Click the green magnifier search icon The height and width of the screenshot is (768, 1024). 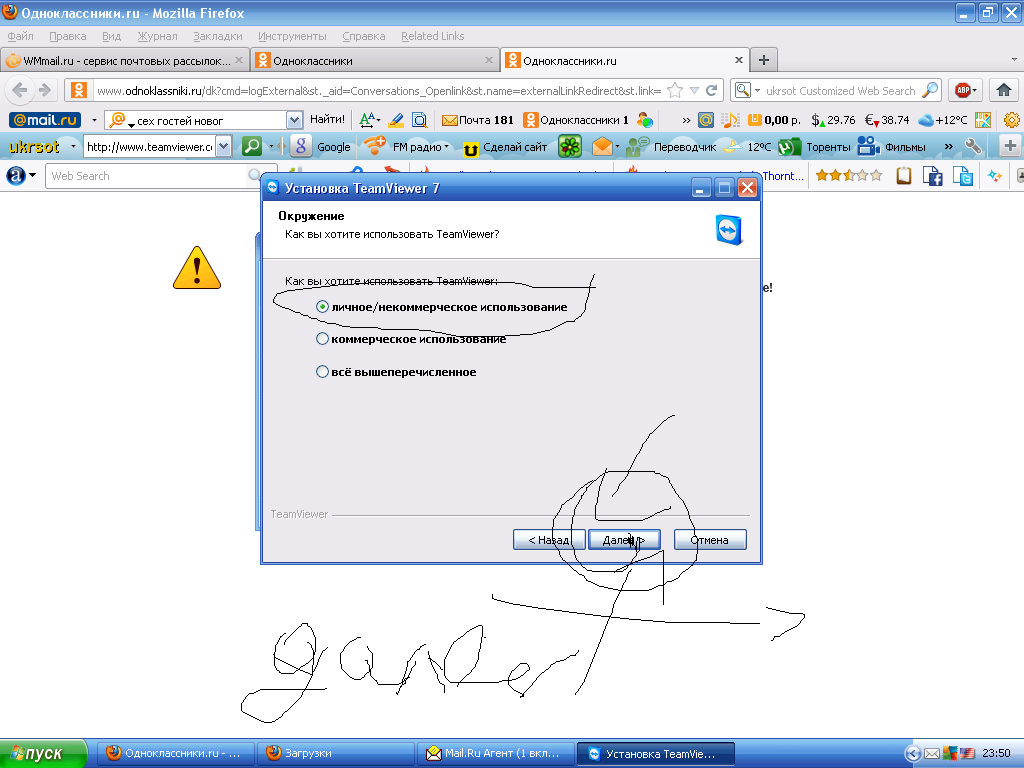click(252, 146)
